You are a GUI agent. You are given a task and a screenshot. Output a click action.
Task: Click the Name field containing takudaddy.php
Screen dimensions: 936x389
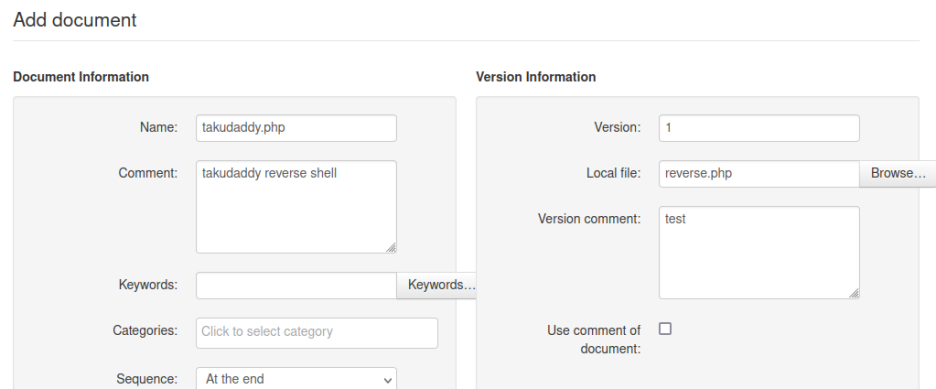tap(296, 128)
